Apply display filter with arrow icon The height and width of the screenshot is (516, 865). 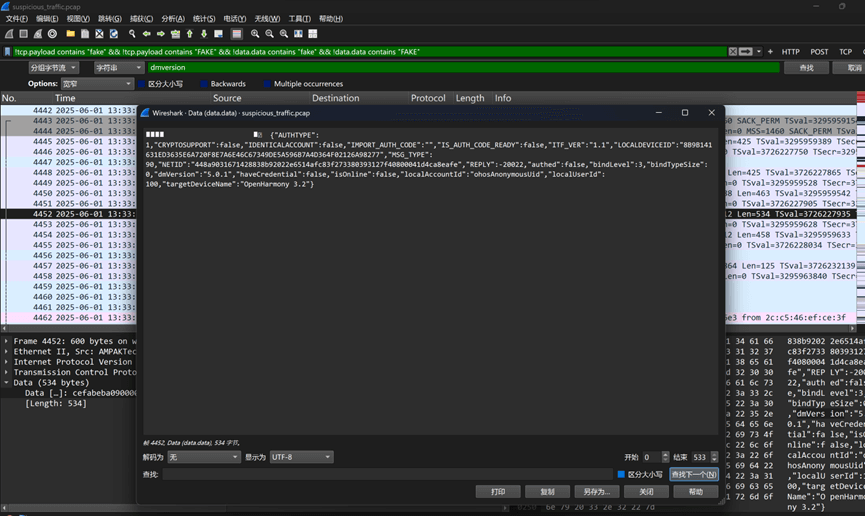tap(746, 51)
